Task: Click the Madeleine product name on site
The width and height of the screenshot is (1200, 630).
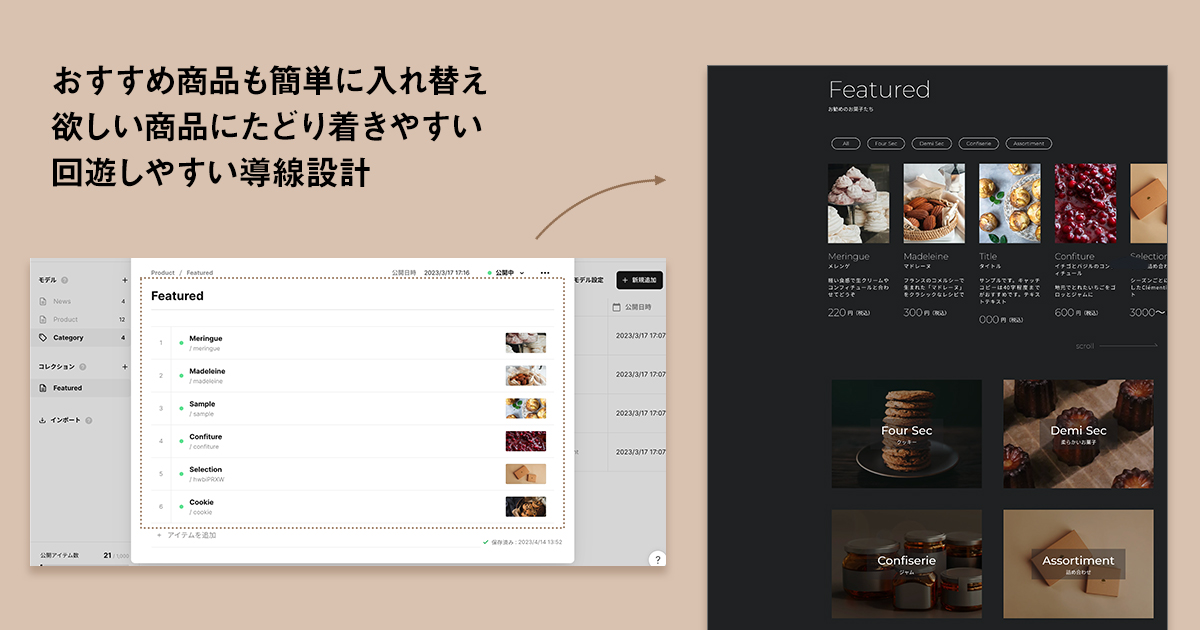Action: [x=927, y=257]
